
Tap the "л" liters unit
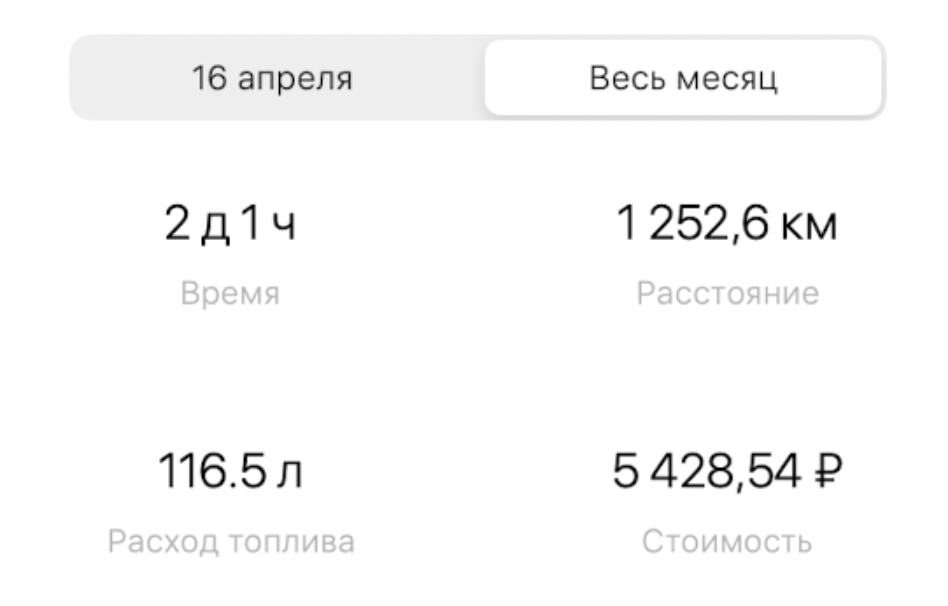[290, 472]
